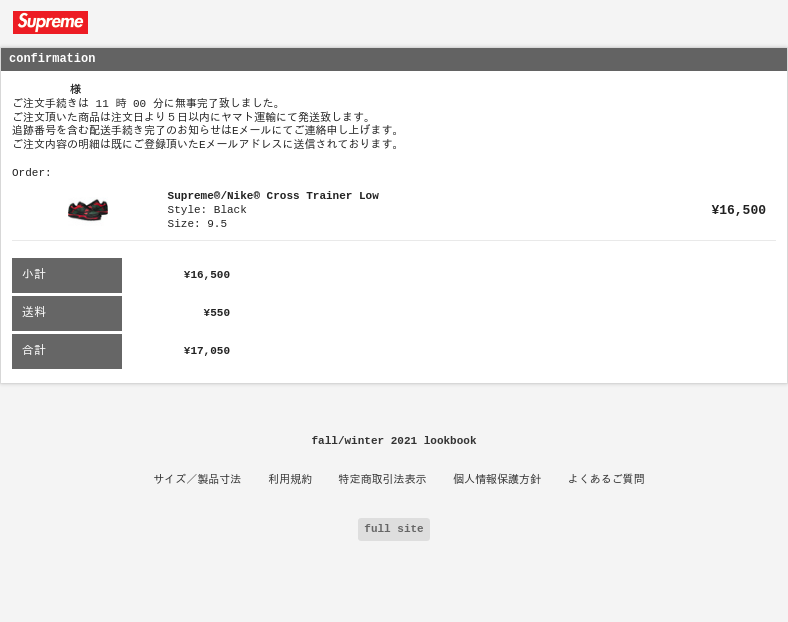This screenshot has width=788, height=622.
Task: Click the Supreme logo
Action: 50,23
